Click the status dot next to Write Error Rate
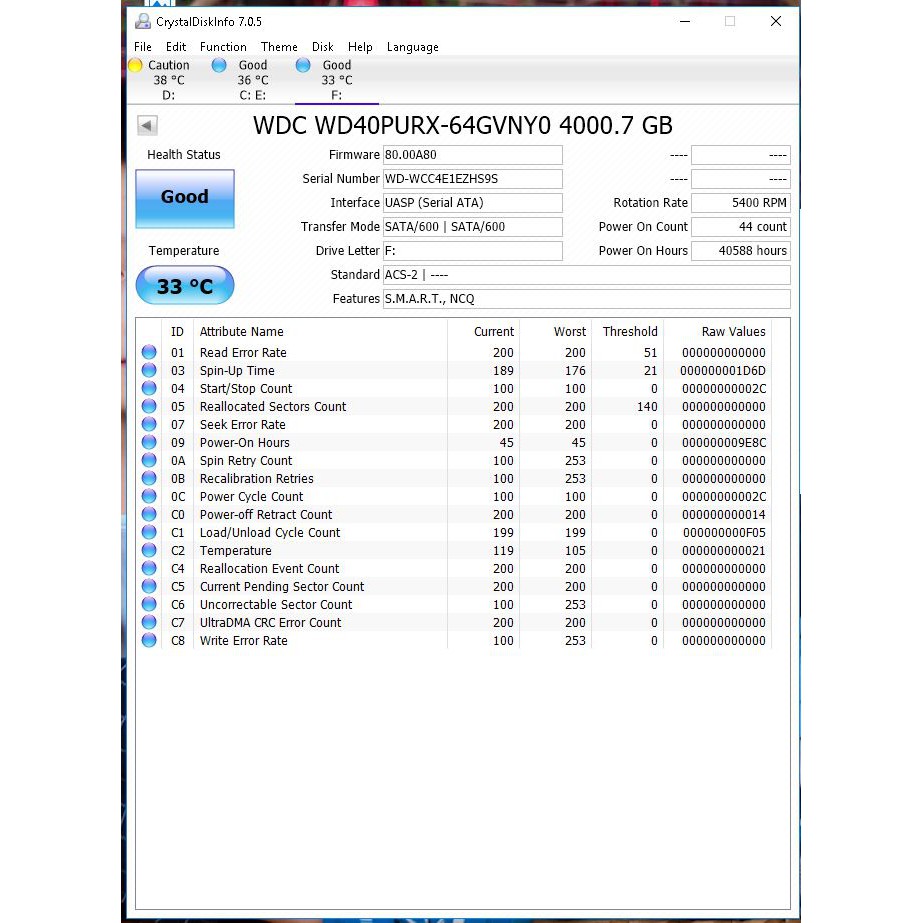 click(148, 640)
